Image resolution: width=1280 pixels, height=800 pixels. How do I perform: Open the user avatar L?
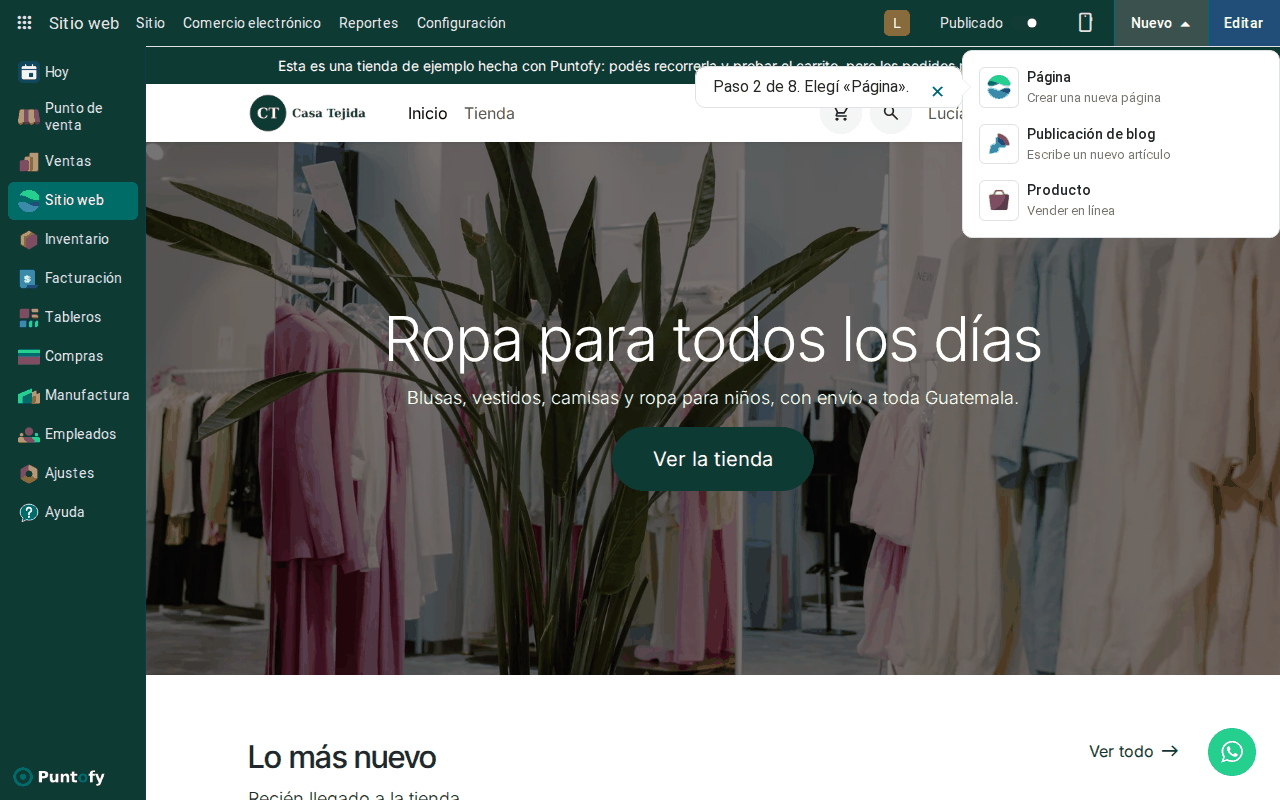pos(897,23)
